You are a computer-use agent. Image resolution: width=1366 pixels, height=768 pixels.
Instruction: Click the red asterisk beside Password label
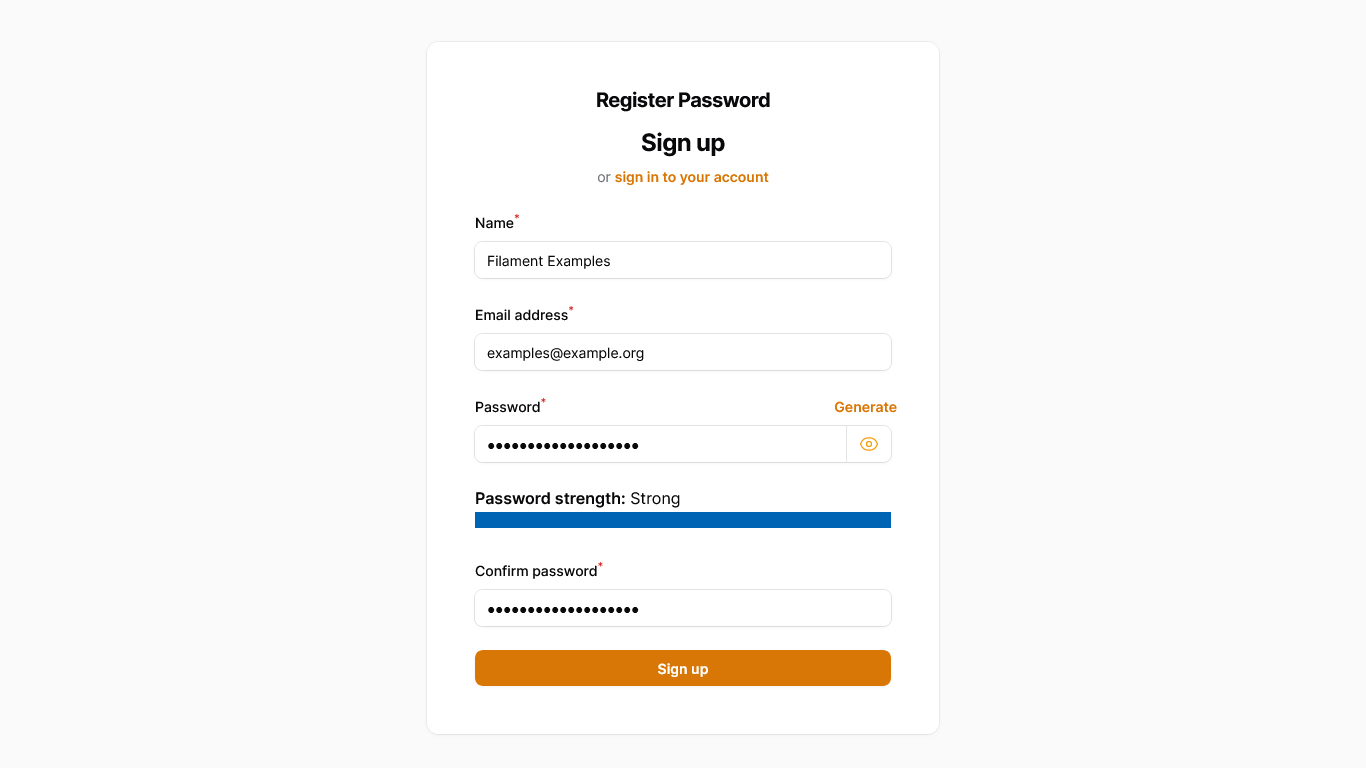(543, 401)
